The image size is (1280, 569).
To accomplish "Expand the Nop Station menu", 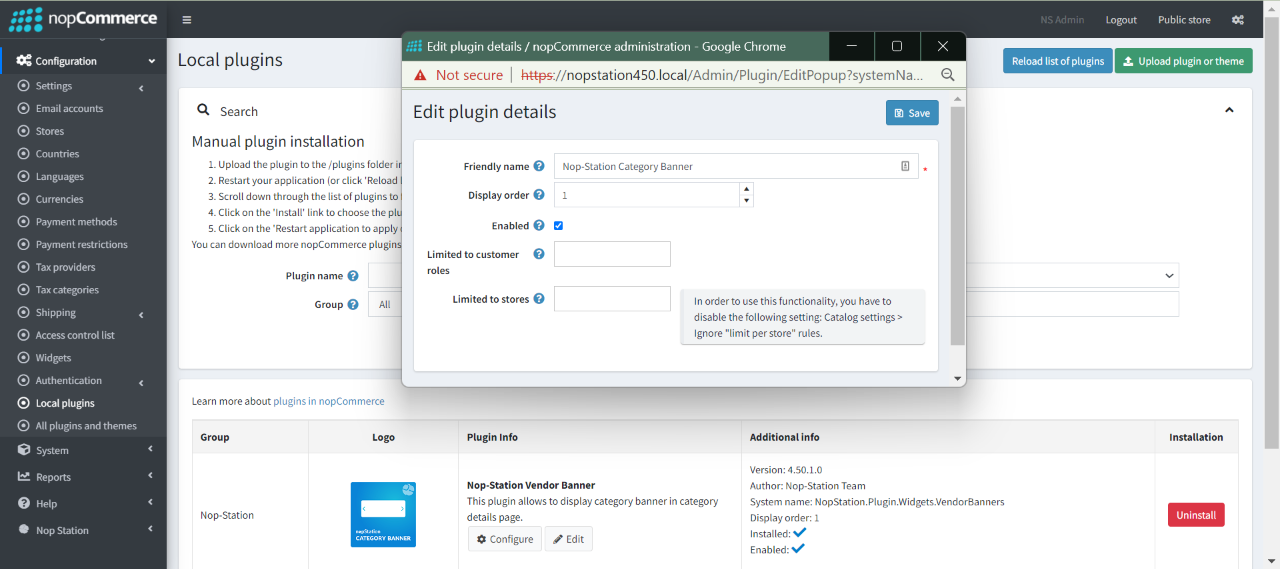I will [x=83, y=530].
